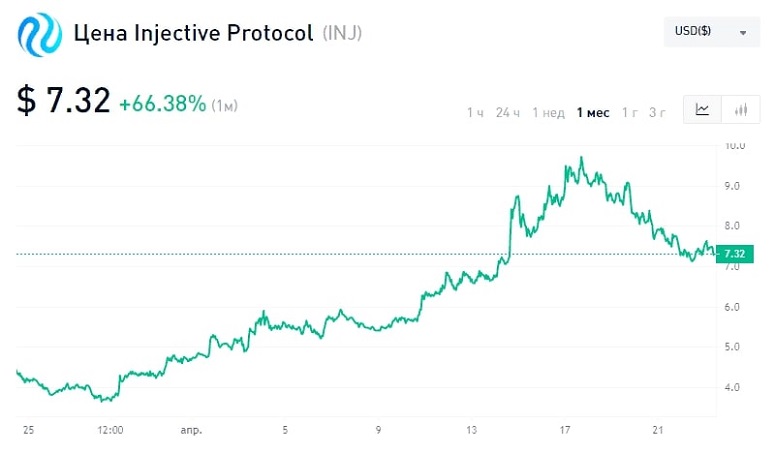
Task: Select the active 1 мес range
Action: [593, 112]
